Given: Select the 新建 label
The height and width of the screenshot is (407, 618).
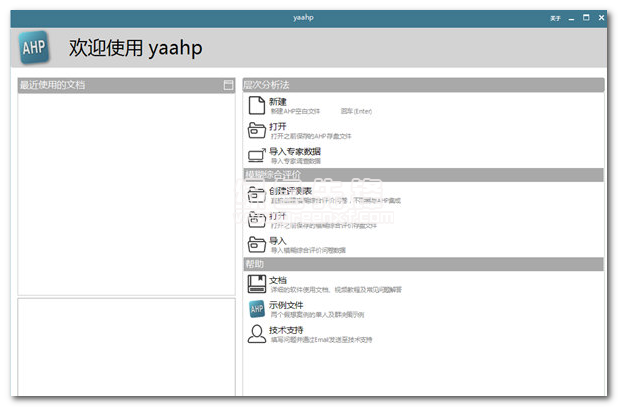Looking at the screenshot, I should tap(277, 102).
